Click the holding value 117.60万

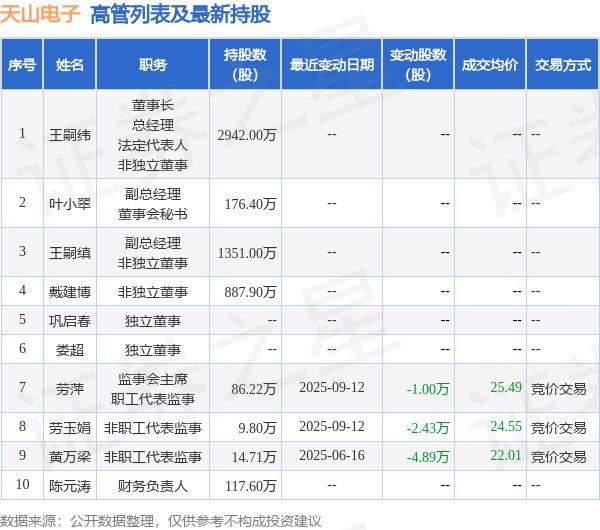(250, 486)
